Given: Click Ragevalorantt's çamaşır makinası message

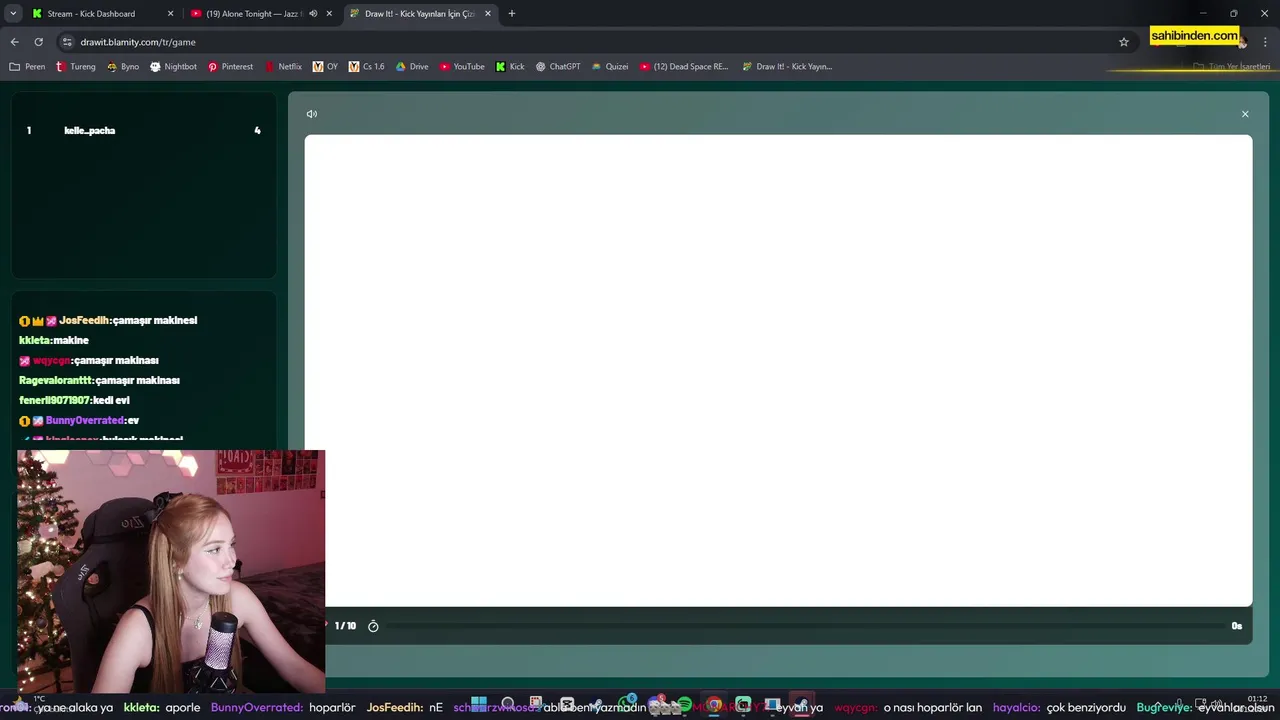Looking at the screenshot, I should click(99, 381).
